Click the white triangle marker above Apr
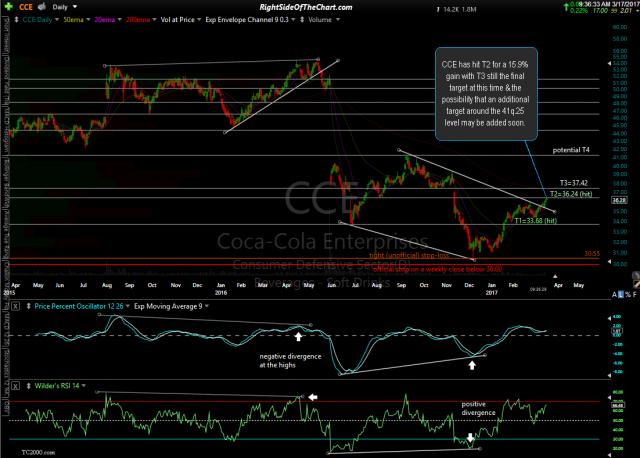The width and height of the screenshot is (640, 458). click(x=555, y=277)
